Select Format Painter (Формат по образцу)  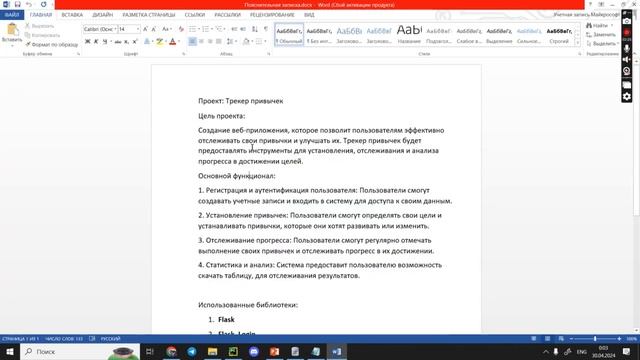click(x=51, y=44)
